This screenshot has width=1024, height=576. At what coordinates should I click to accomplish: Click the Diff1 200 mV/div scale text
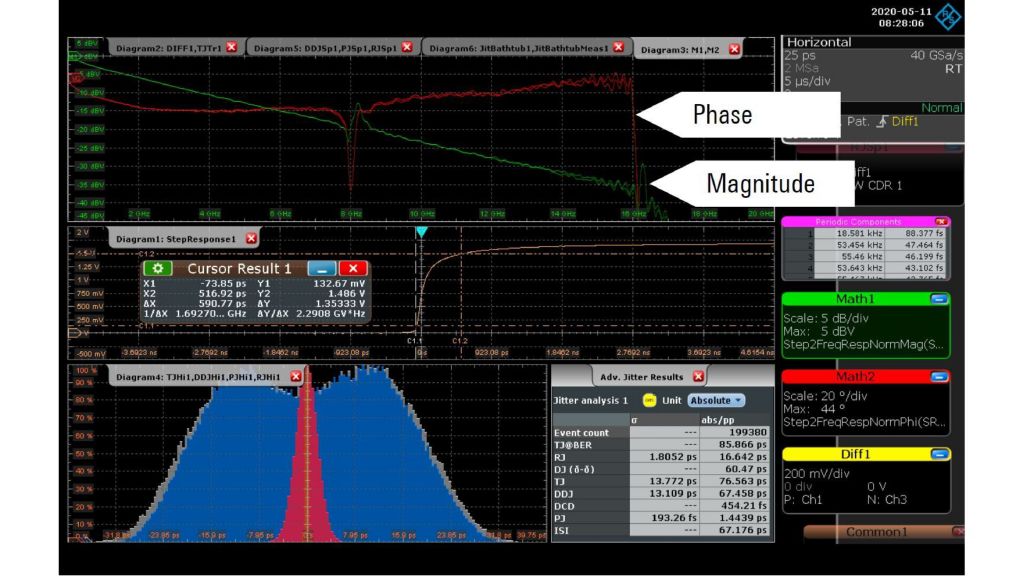[x=817, y=473]
